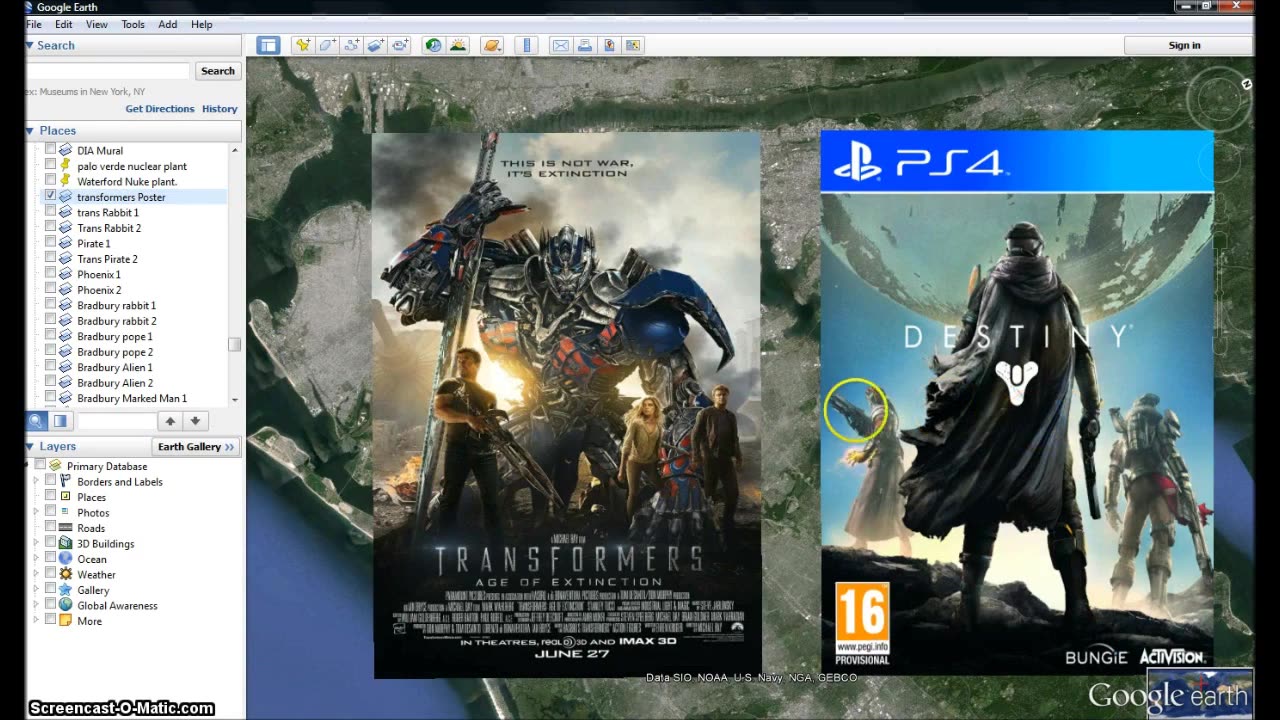
Task: Click the places search magnifier icon
Action: (x=36, y=421)
